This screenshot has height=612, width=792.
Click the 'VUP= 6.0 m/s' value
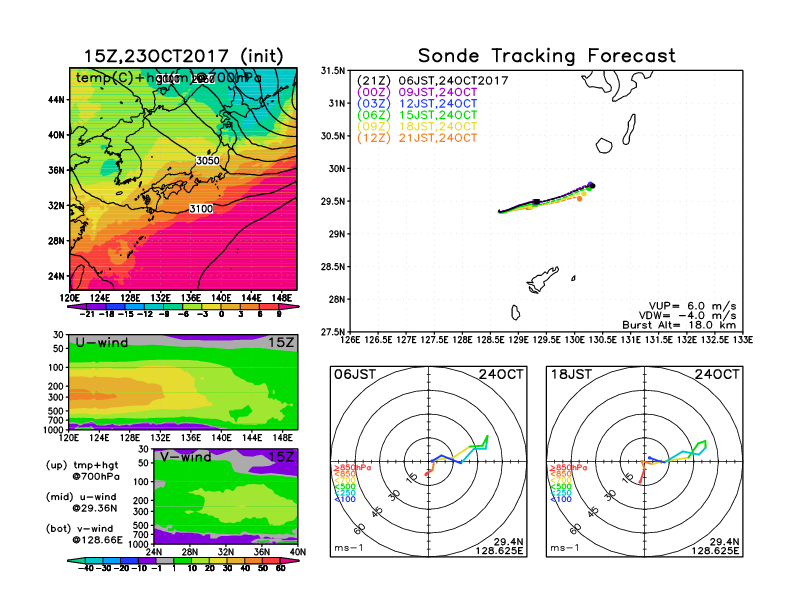(692, 306)
